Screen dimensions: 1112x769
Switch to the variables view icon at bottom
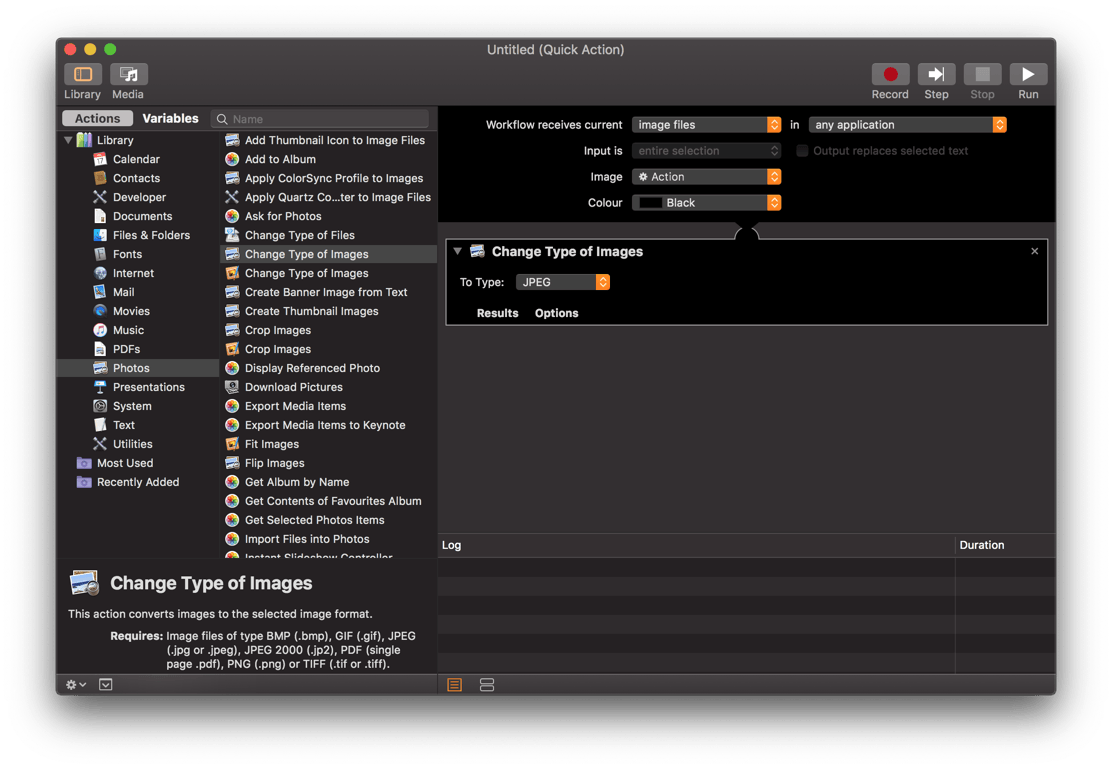pyautogui.click(x=486, y=685)
